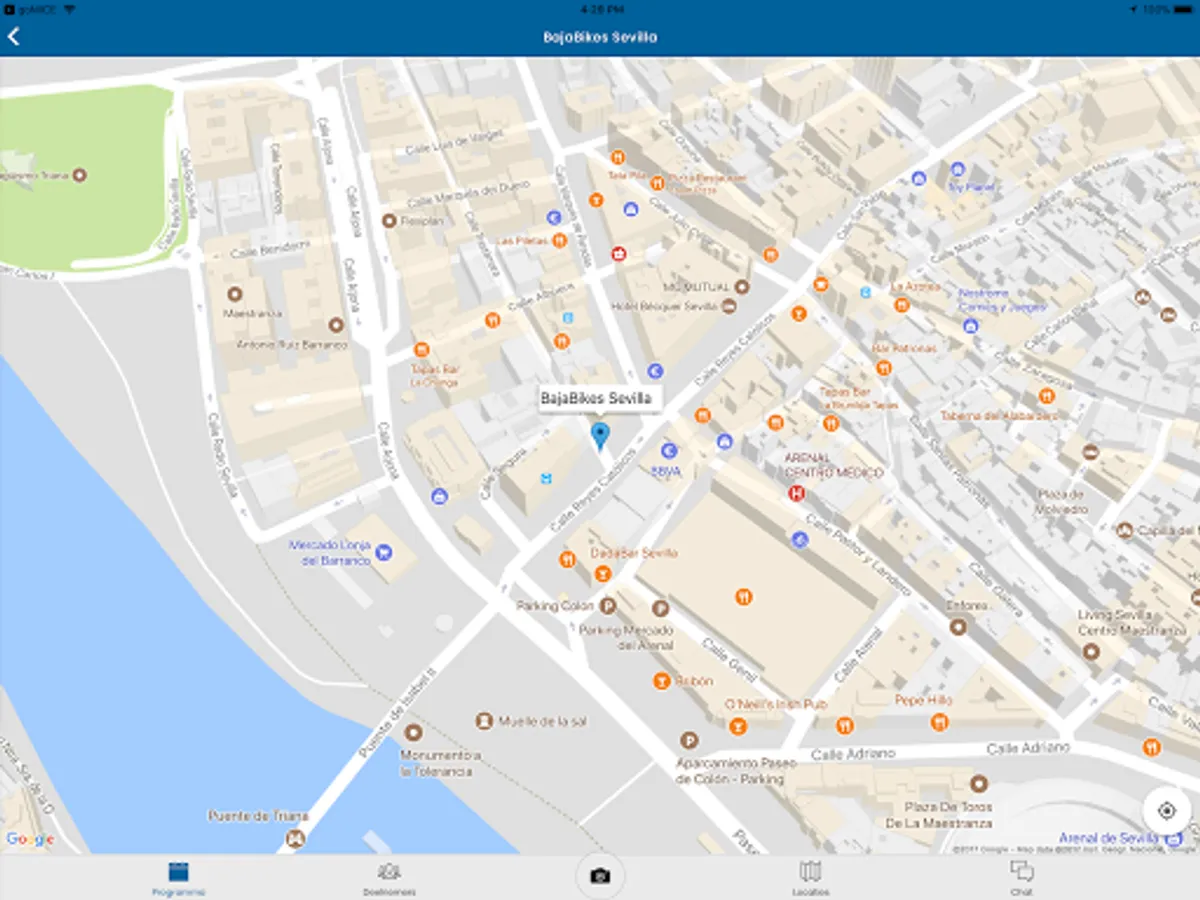Switch to the Chat tab

1021,878
